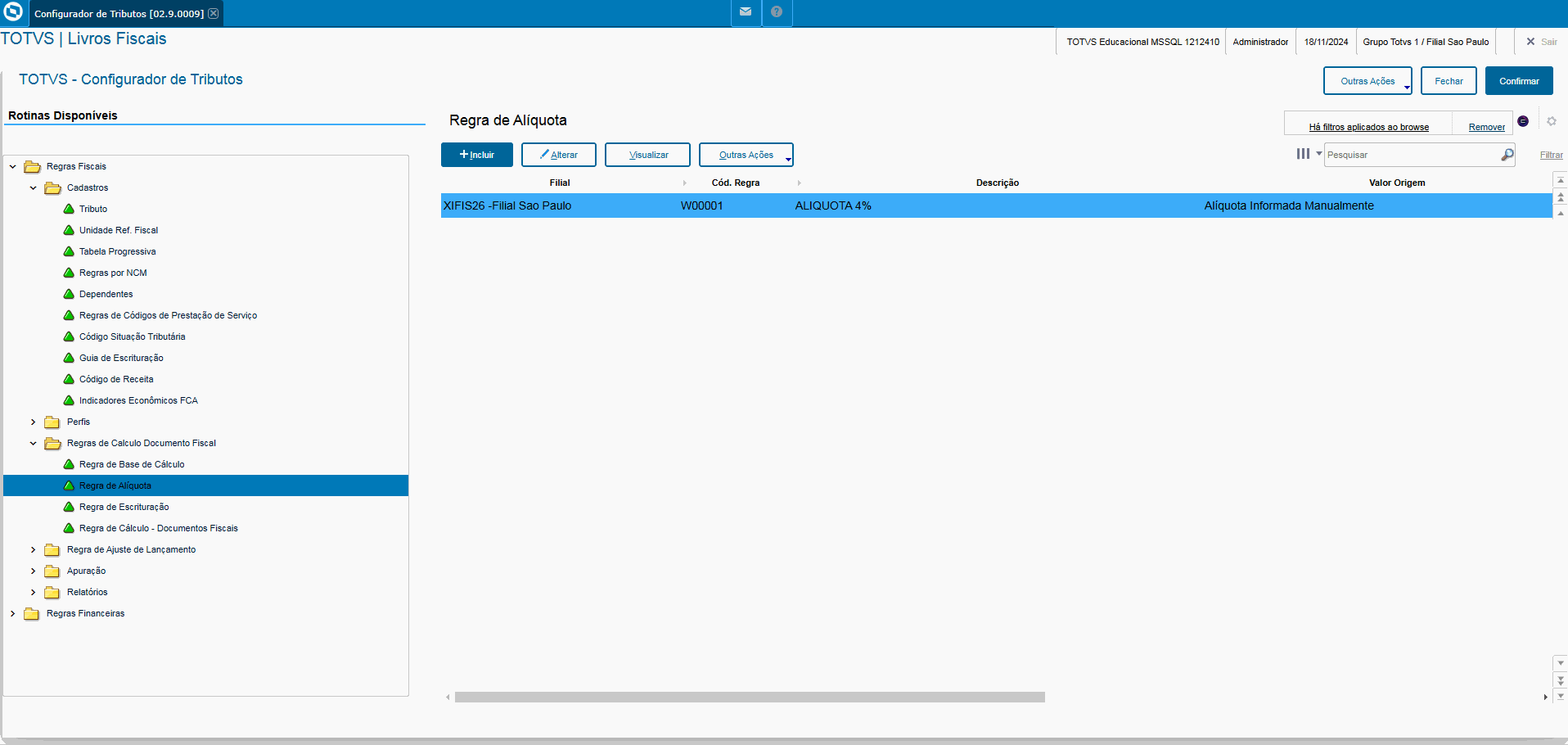Click the horizontal scrollbar's left arrow
The height and width of the screenshot is (745, 1568).
click(x=448, y=698)
